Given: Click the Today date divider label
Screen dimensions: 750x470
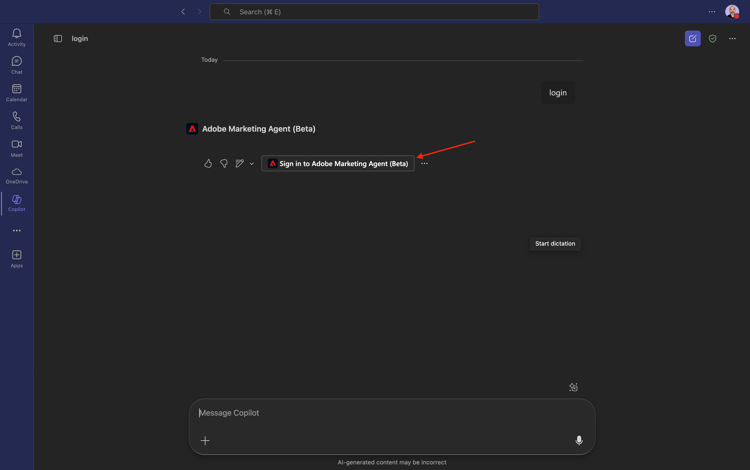Looking at the screenshot, I should coord(210,60).
